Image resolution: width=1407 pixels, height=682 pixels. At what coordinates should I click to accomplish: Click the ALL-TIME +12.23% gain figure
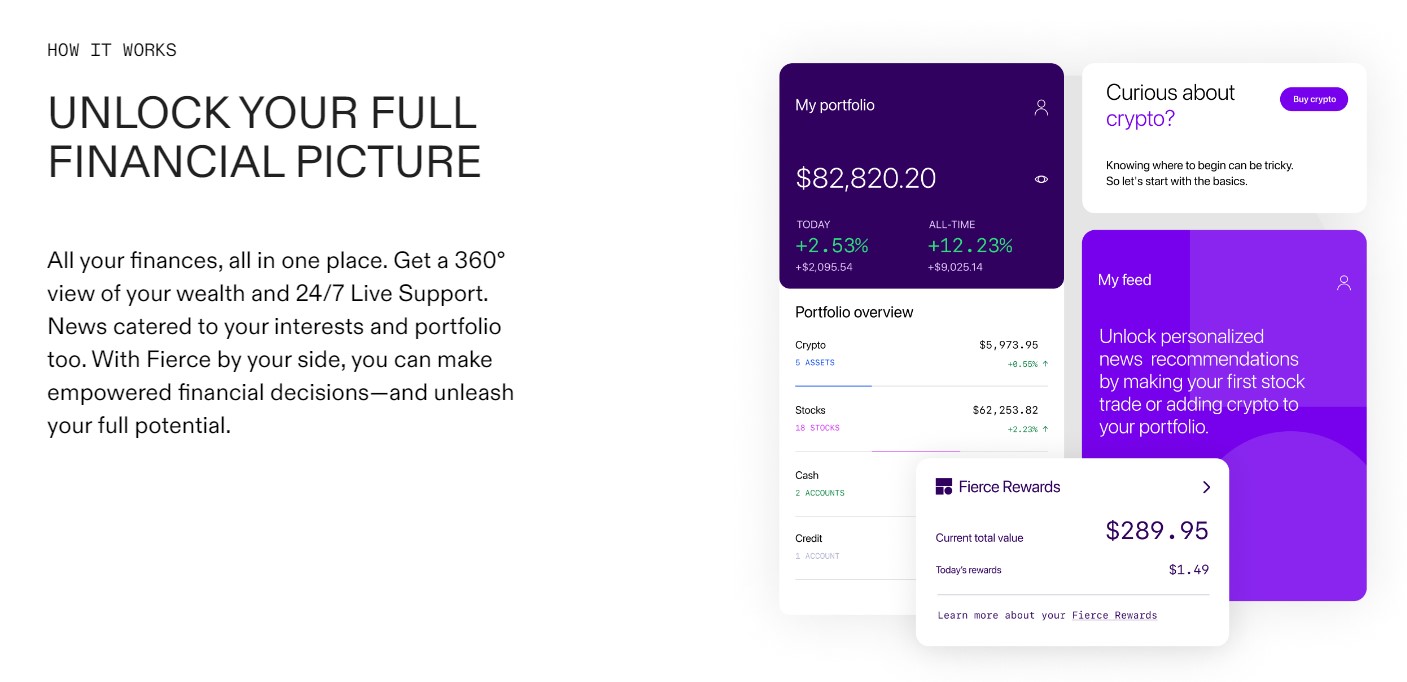coord(970,245)
